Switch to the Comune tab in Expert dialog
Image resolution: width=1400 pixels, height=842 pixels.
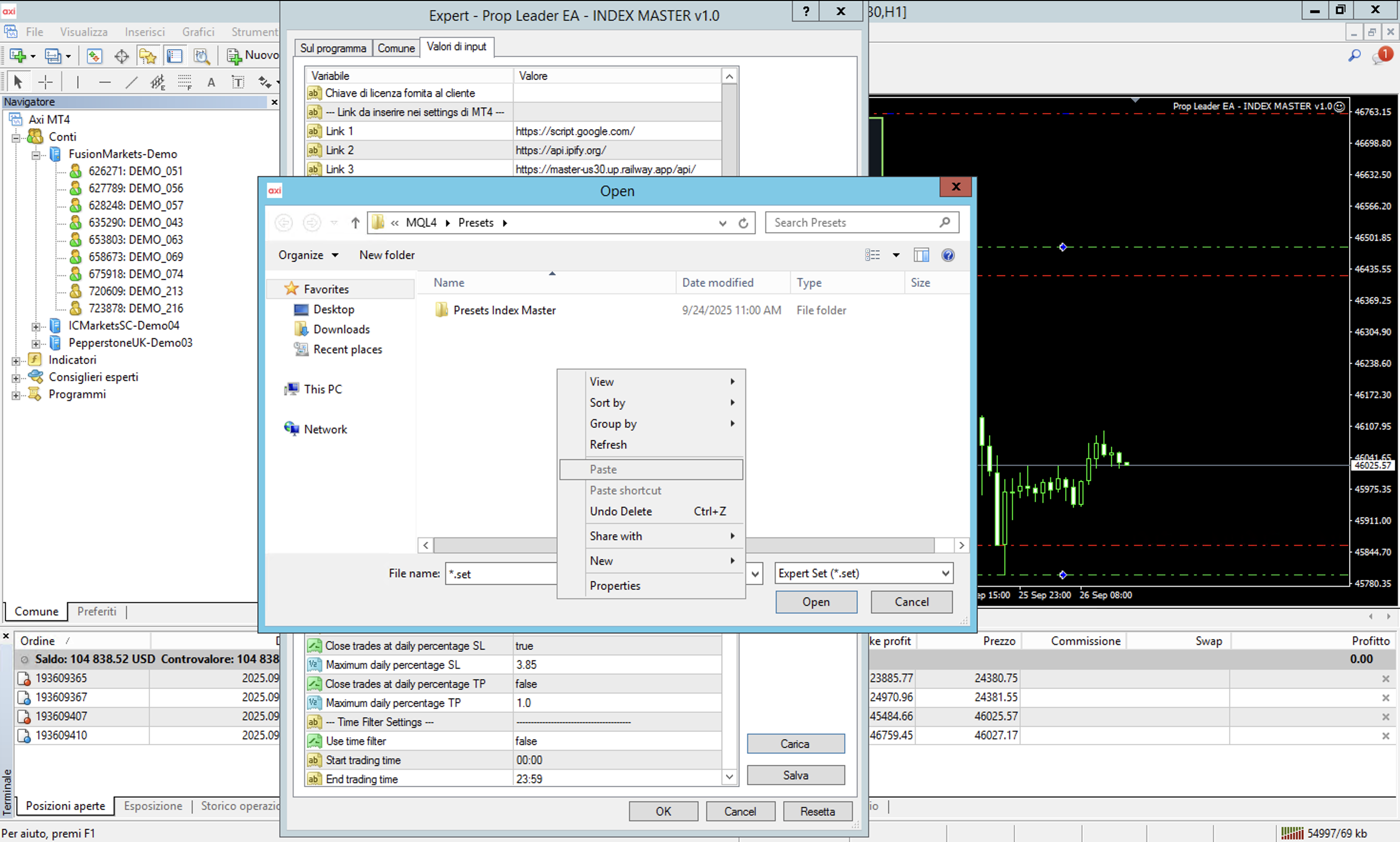tap(396, 48)
